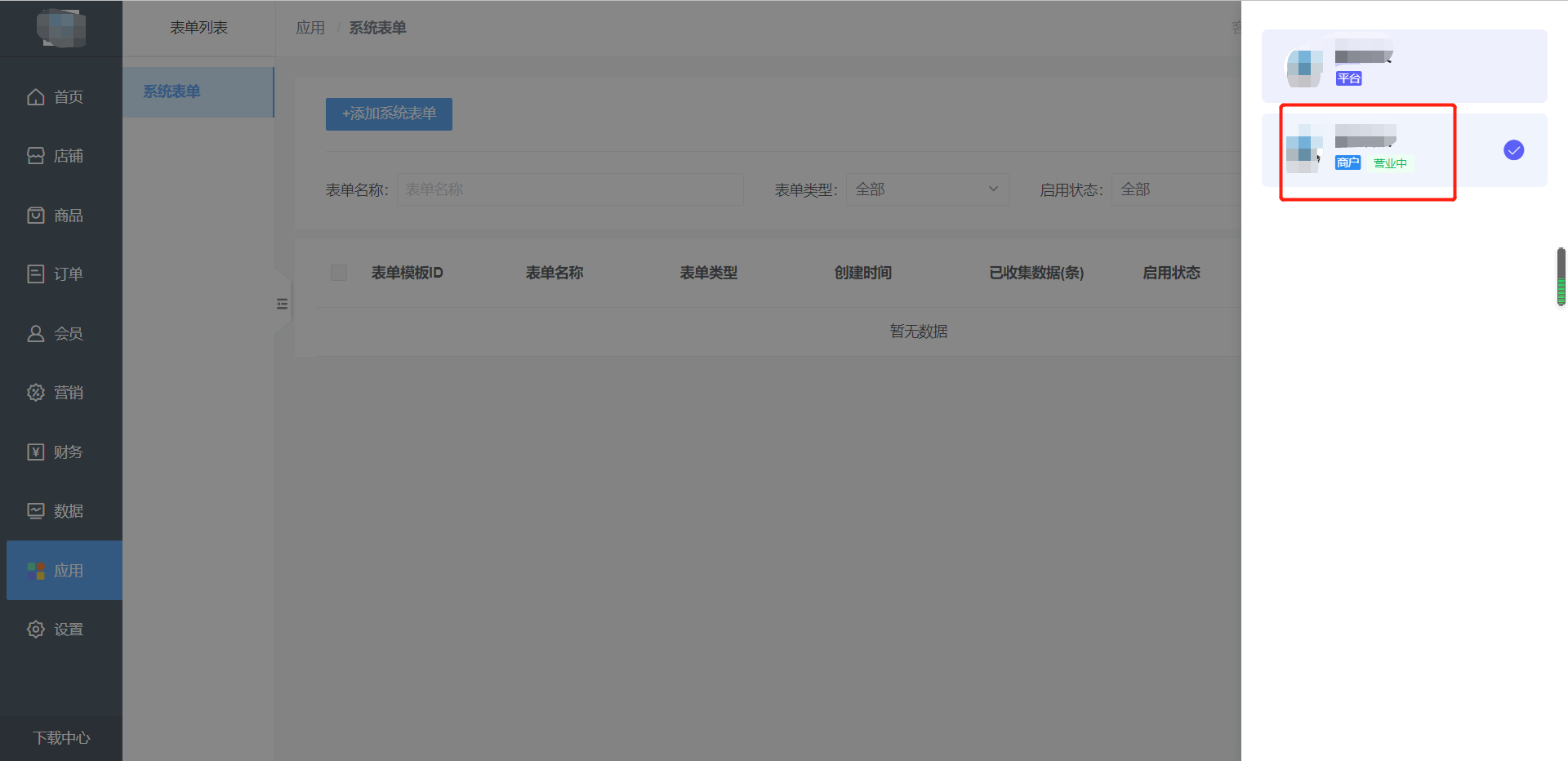Click the +添加系统表单 button

click(389, 114)
